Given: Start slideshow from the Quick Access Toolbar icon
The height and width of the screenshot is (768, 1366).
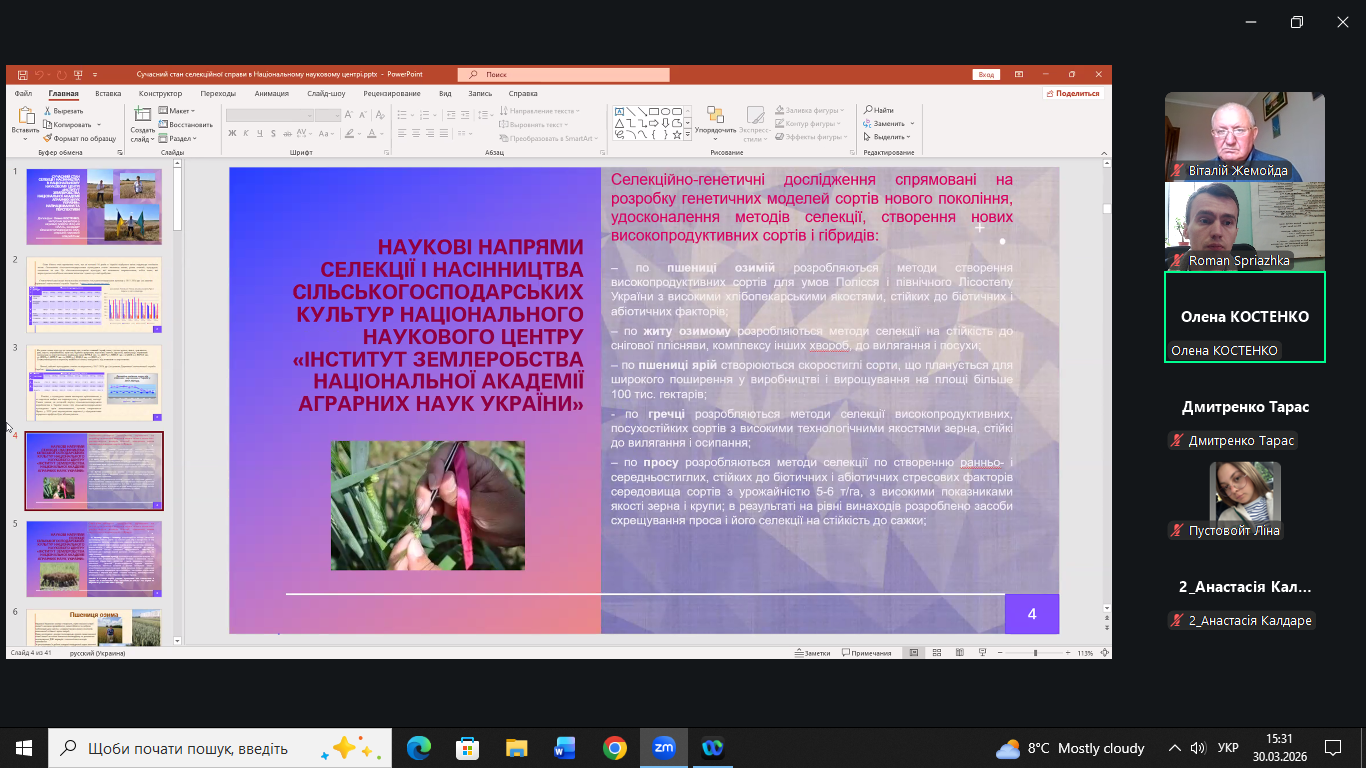Looking at the screenshot, I should 78,75.
